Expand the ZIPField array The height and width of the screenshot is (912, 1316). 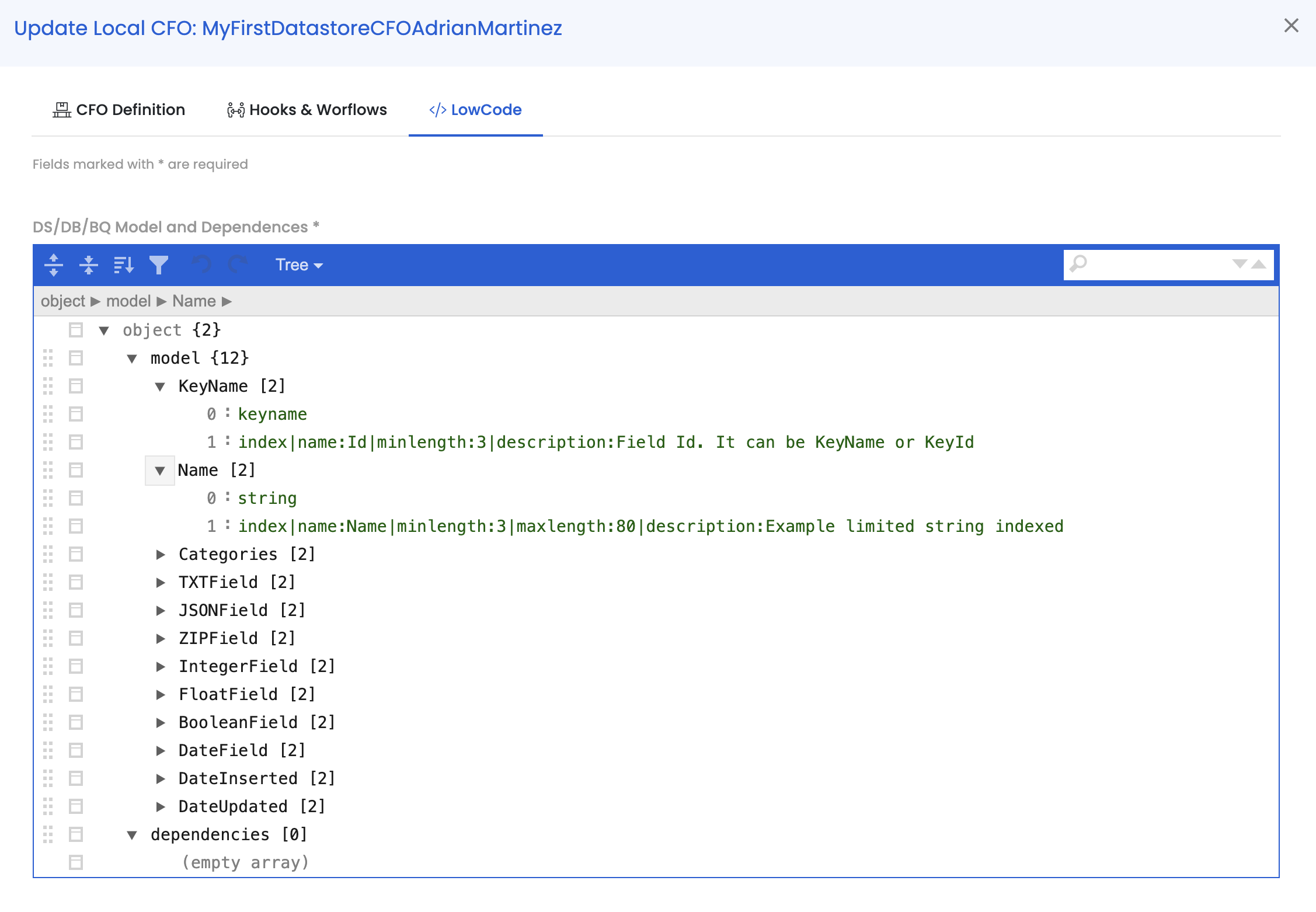[160, 639]
